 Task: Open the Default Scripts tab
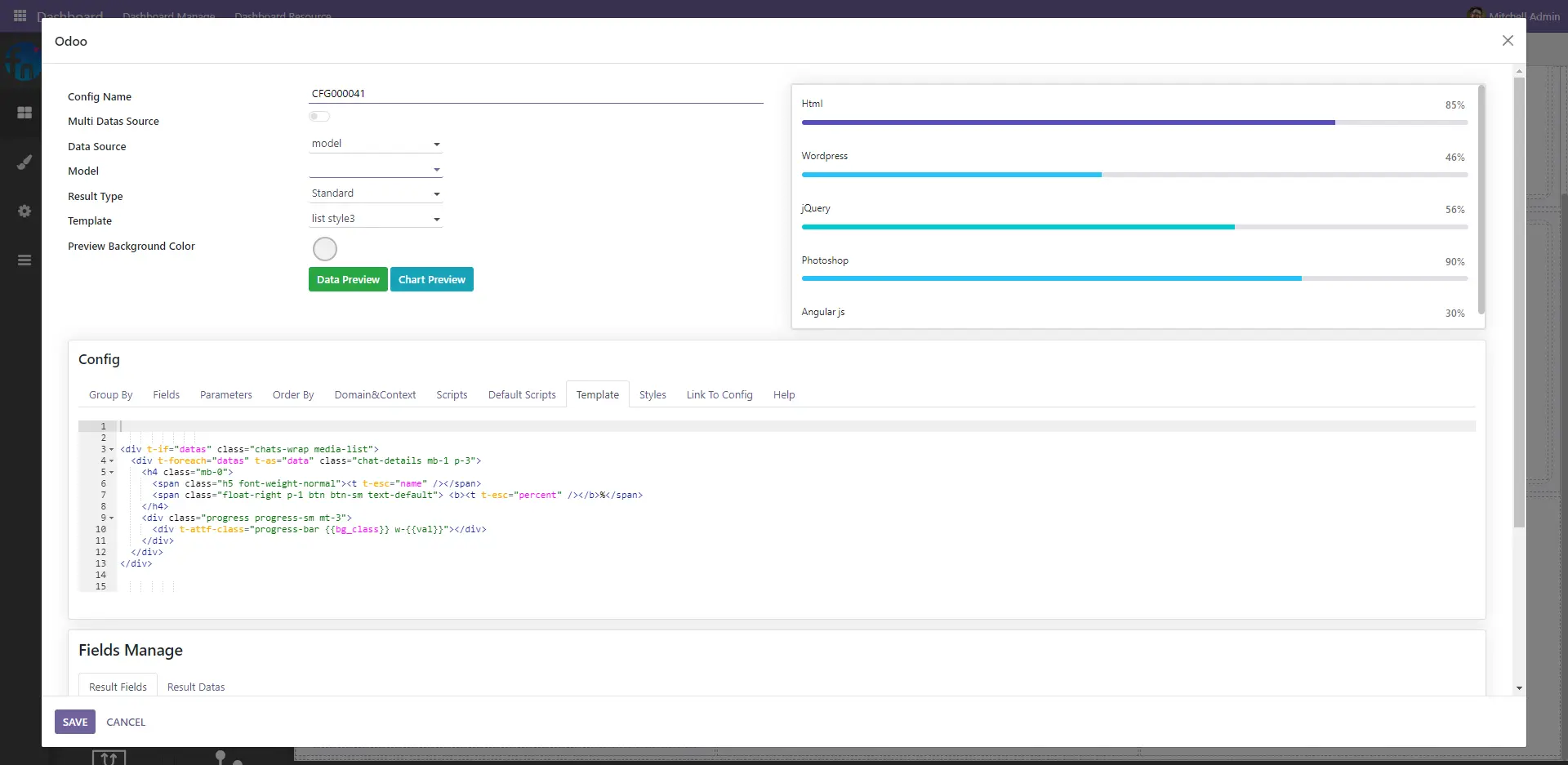[x=521, y=395]
